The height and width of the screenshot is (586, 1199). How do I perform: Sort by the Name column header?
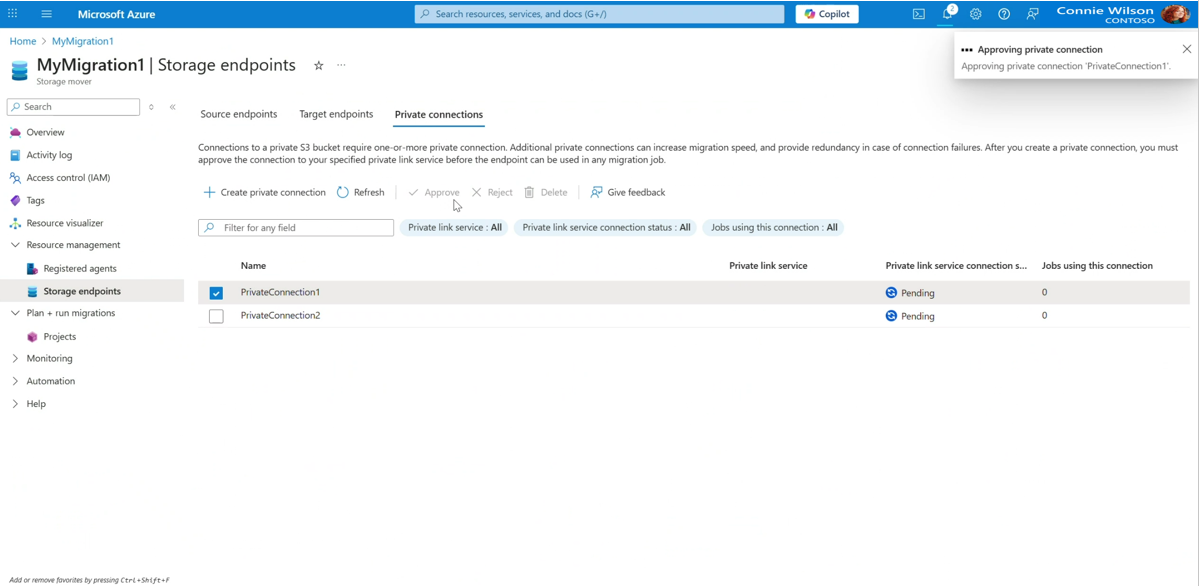(x=253, y=265)
